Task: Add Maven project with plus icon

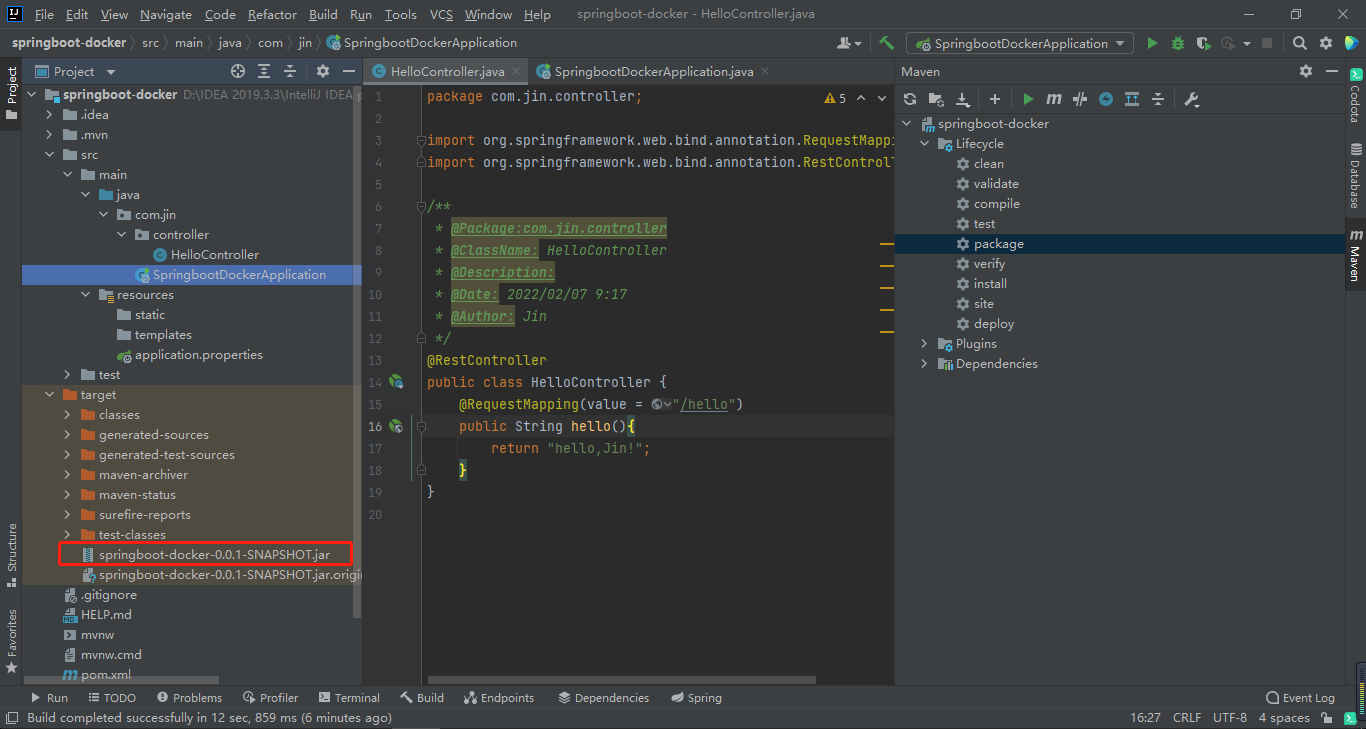Action: [994, 99]
